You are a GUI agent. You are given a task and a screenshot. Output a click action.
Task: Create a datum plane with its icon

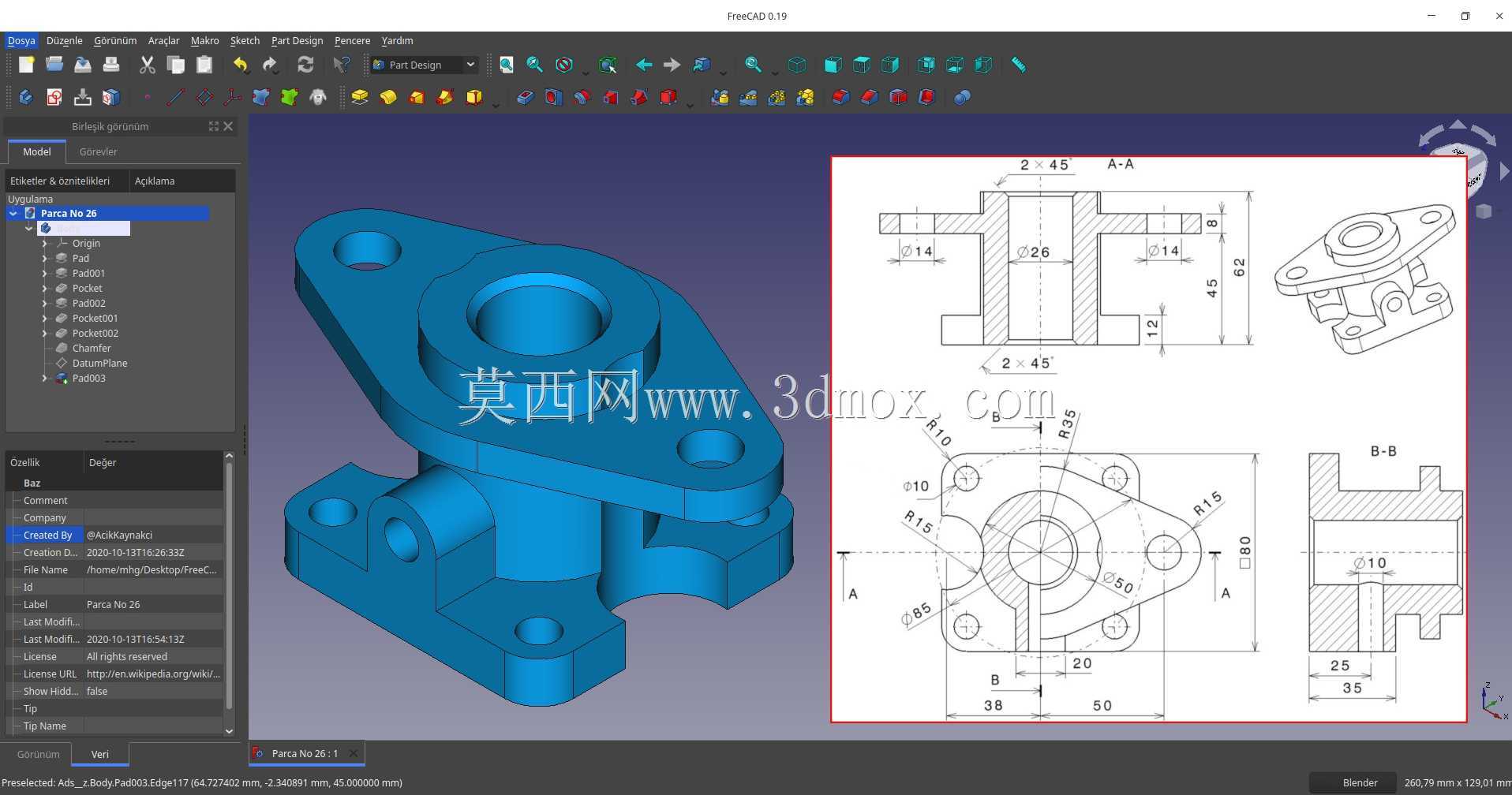(x=204, y=97)
